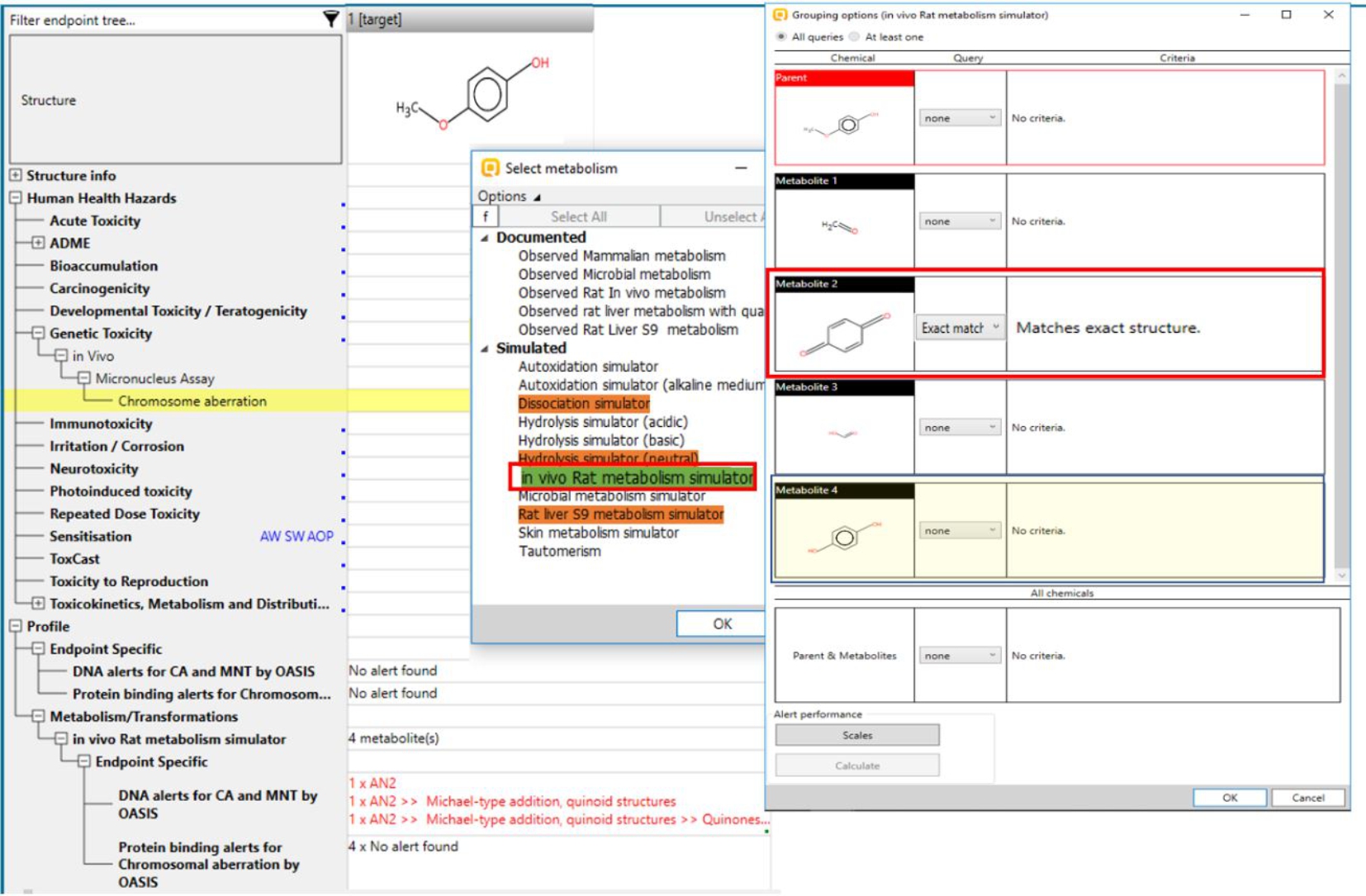Screen dimensions: 1366x896
Task: Open the Parent query dropdown
Action: tap(960, 118)
